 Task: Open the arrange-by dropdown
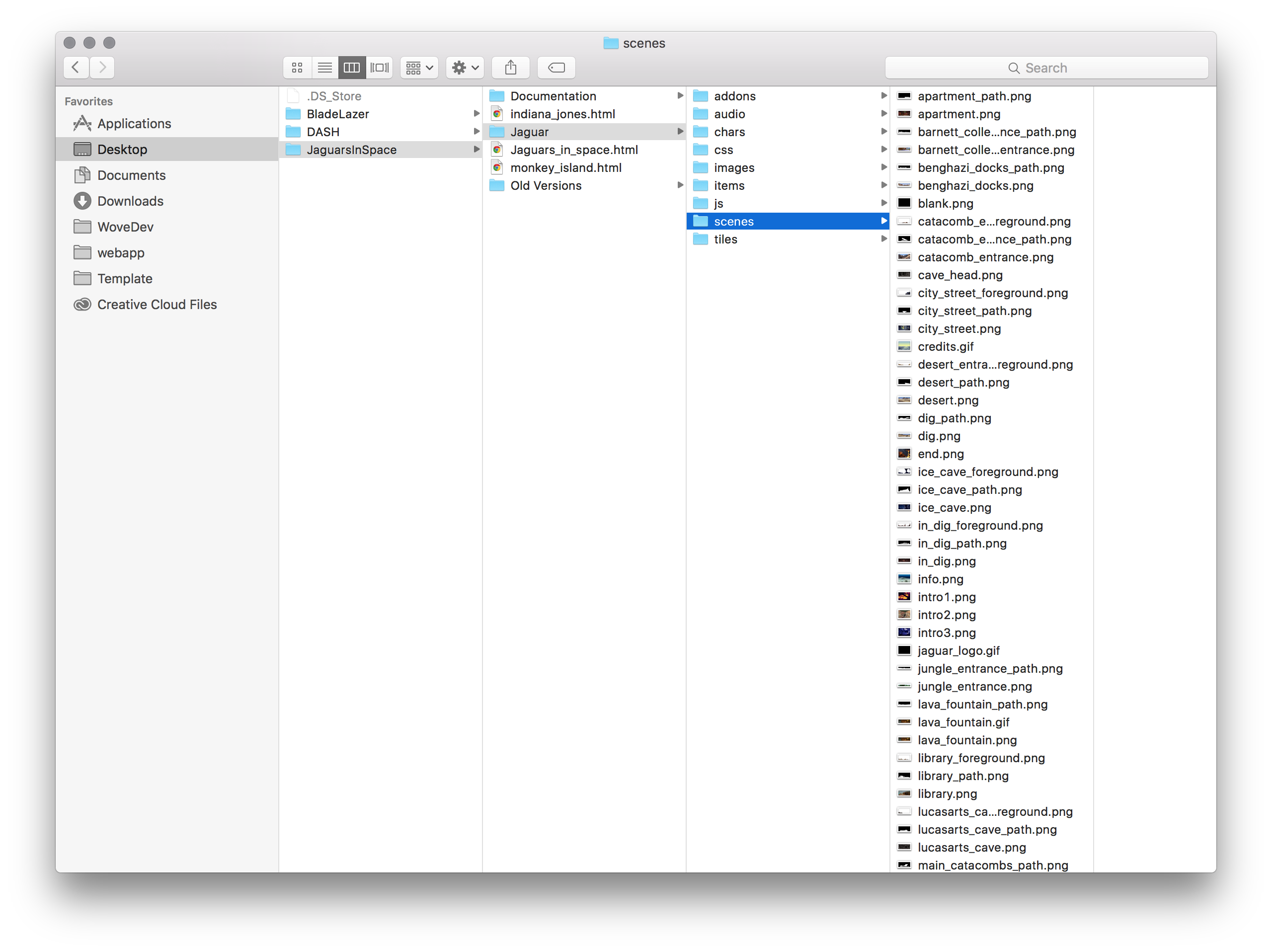[419, 68]
